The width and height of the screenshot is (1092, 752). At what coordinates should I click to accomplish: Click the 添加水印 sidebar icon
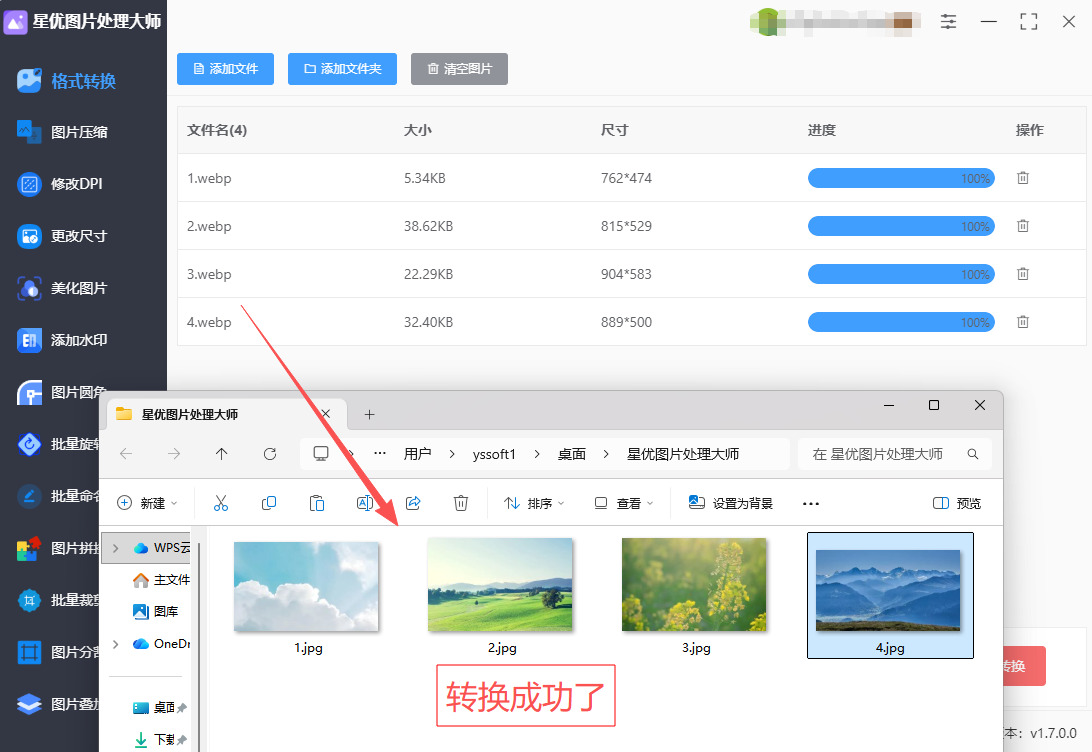29,340
